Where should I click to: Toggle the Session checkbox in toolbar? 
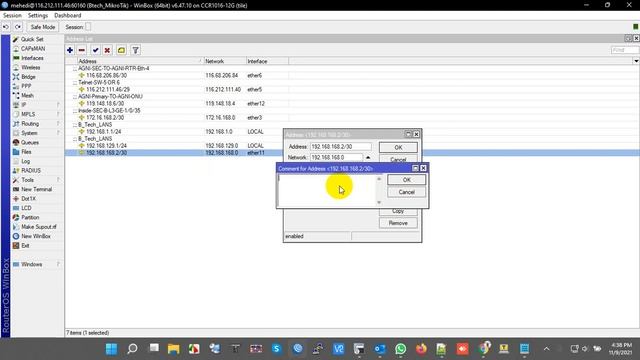pyautogui.click(x=88, y=27)
